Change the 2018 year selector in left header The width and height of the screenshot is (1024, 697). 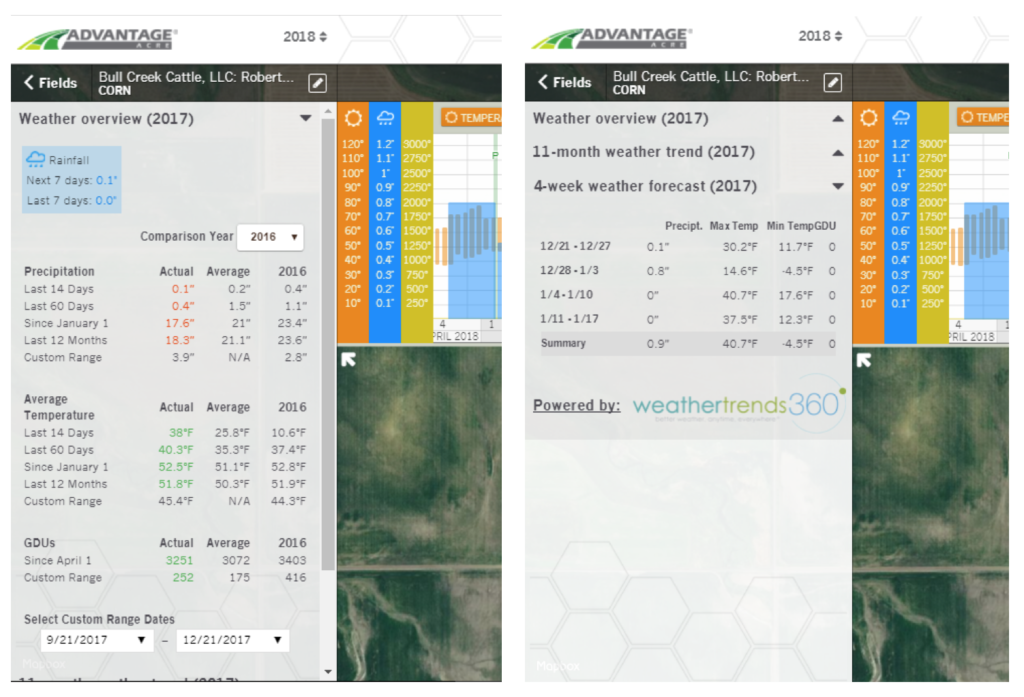305,37
